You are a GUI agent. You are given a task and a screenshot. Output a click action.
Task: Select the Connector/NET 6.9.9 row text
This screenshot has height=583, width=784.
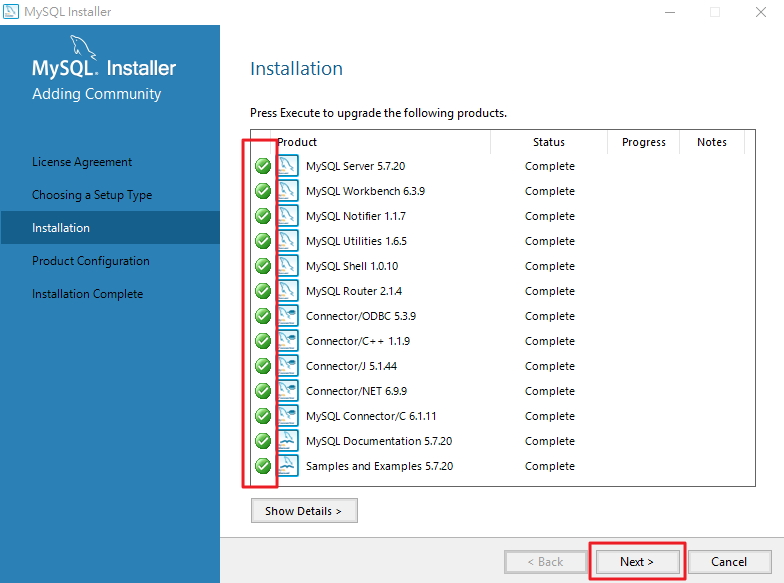(x=356, y=391)
